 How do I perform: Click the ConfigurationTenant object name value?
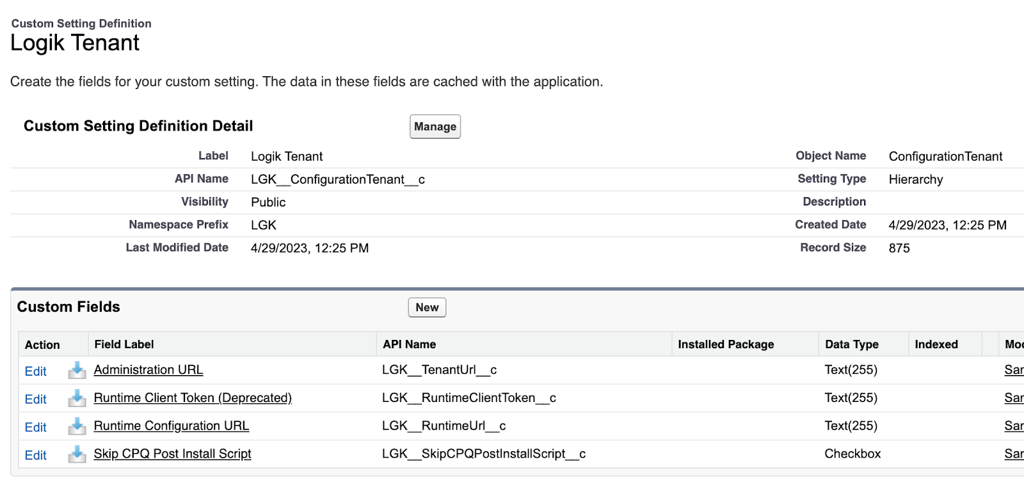click(x=946, y=157)
